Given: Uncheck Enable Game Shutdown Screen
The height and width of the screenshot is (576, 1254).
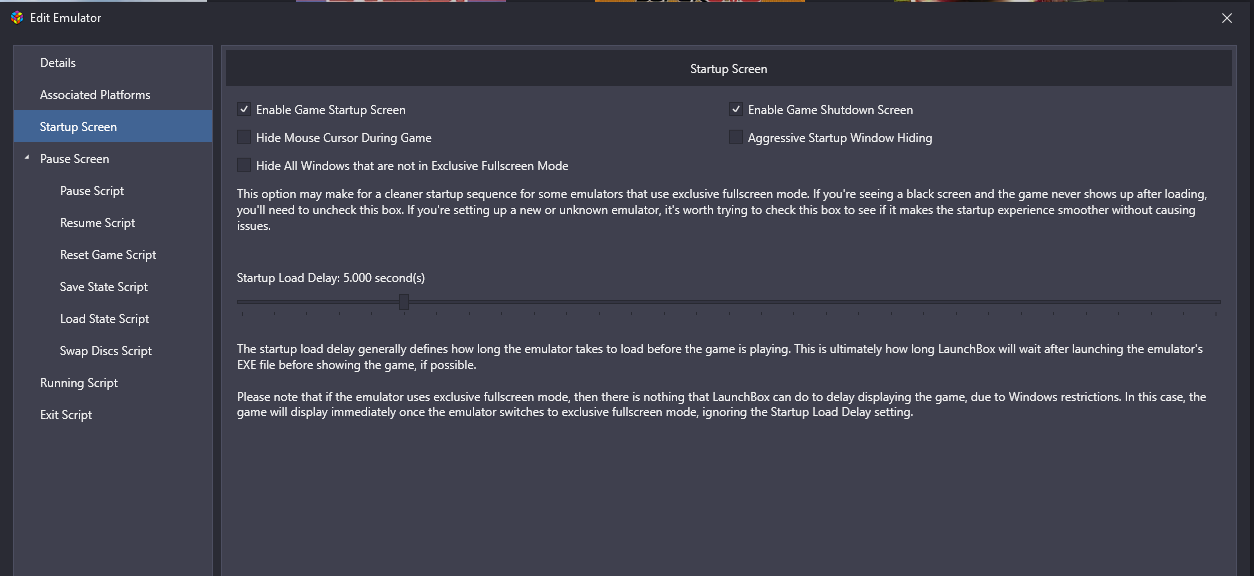Looking at the screenshot, I should [x=736, y=110].
